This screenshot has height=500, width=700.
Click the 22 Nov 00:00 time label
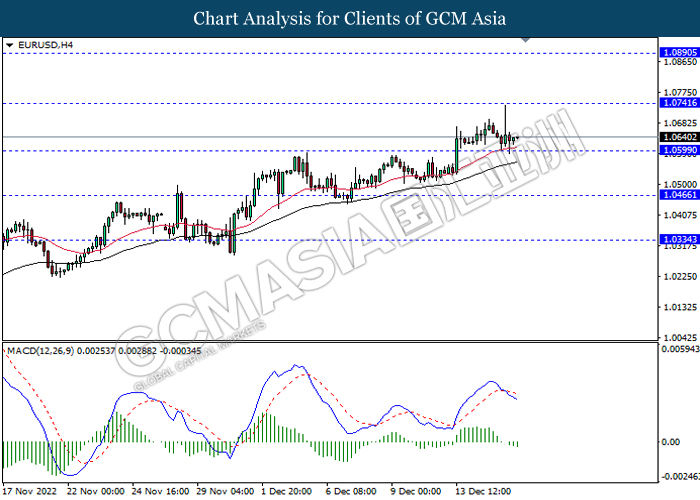pos(96,491)
